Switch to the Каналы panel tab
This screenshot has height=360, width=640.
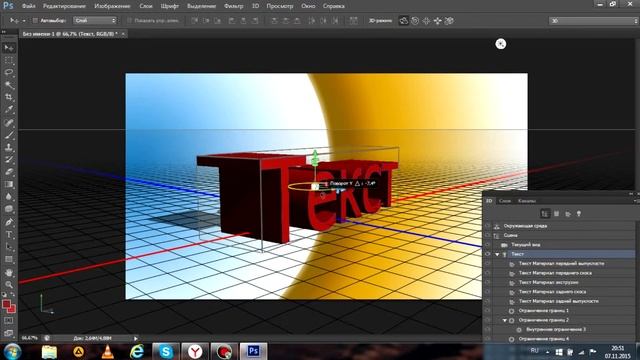tap(527, 201)
